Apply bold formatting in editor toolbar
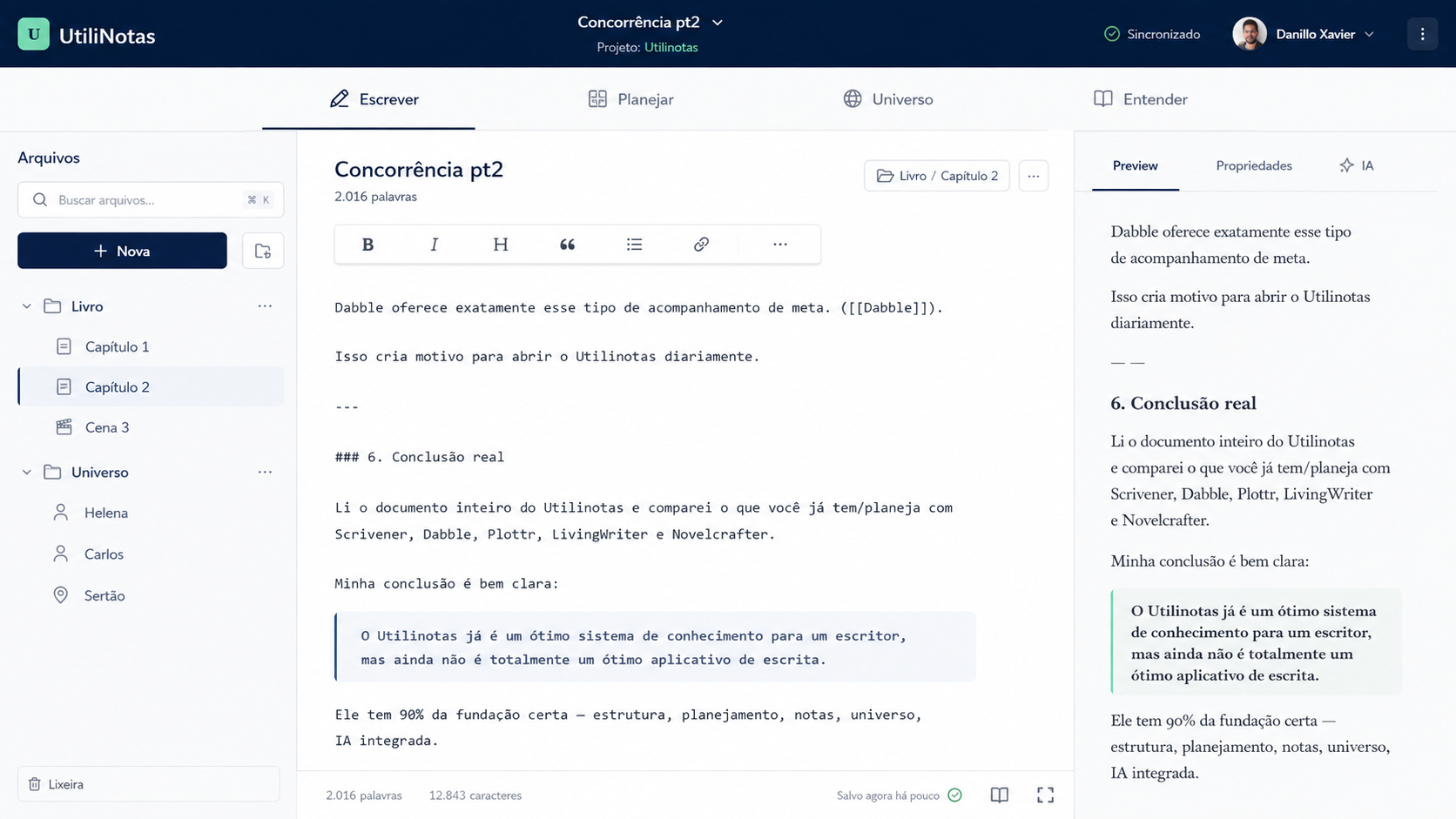The image size is (1456, 819). click(367, 245)
